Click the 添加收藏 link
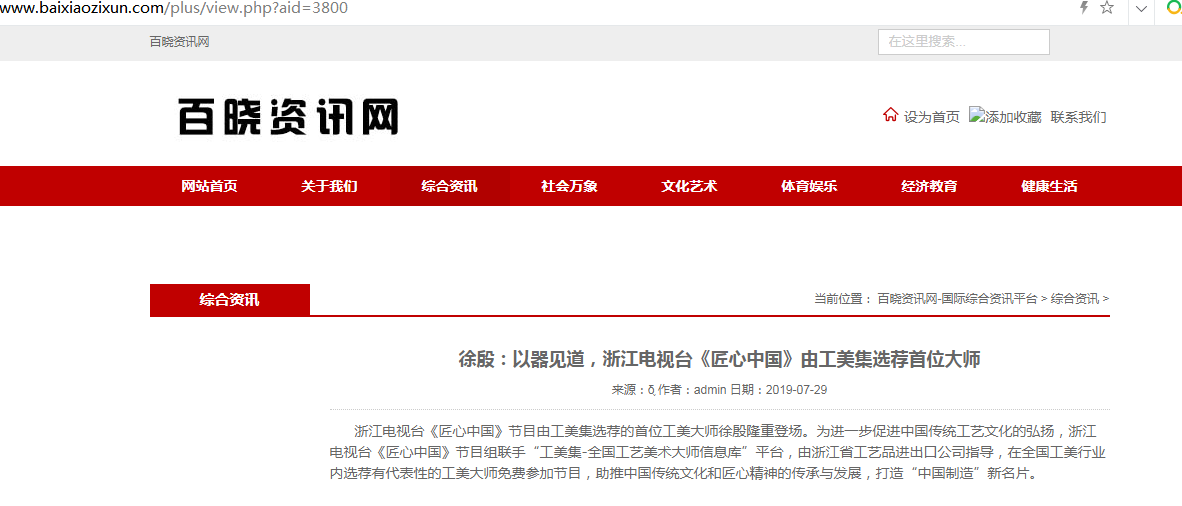 [x=1014, y=117]
